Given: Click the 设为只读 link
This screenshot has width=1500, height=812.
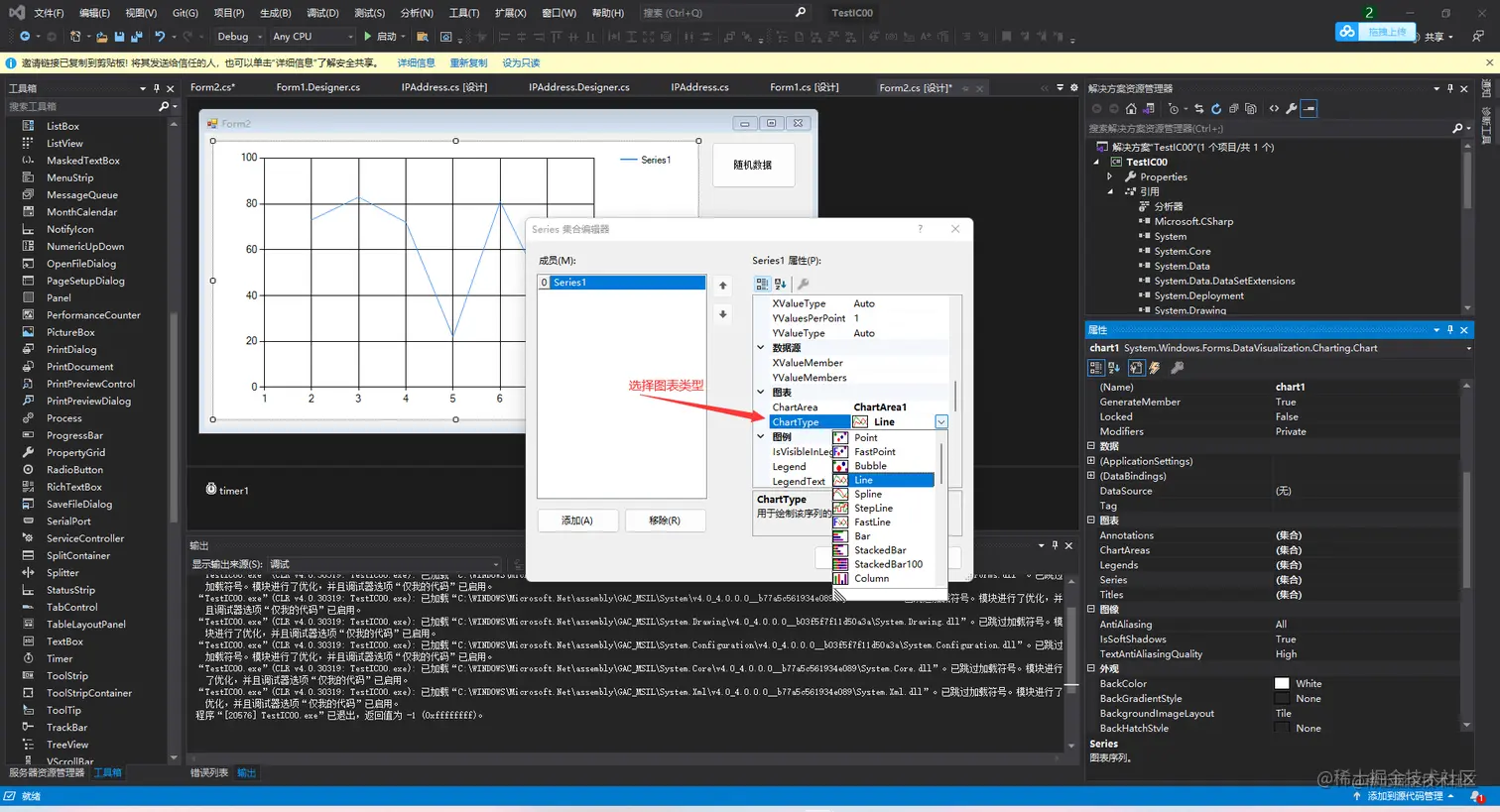Looking at the screenshot, I should point(521,62).
